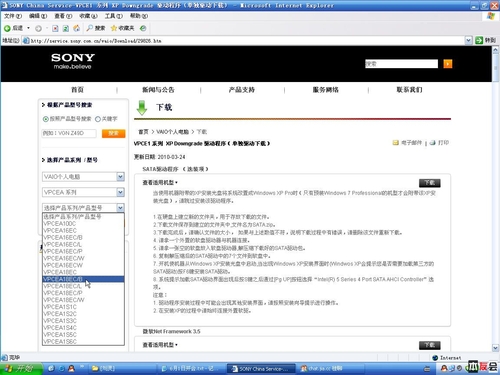500x375 pixels.
Task: Open the 编辑(E) menu
Action: (x=38, y=16)
